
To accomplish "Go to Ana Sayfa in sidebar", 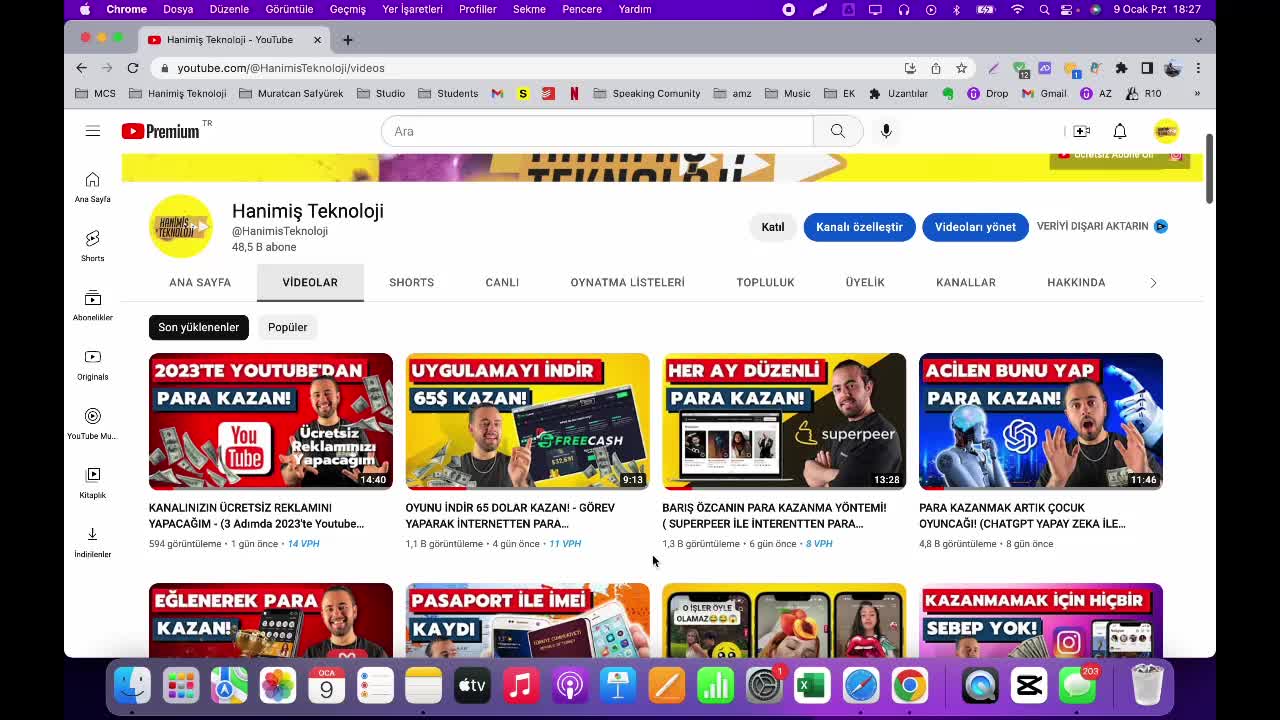I will (92, 187).
